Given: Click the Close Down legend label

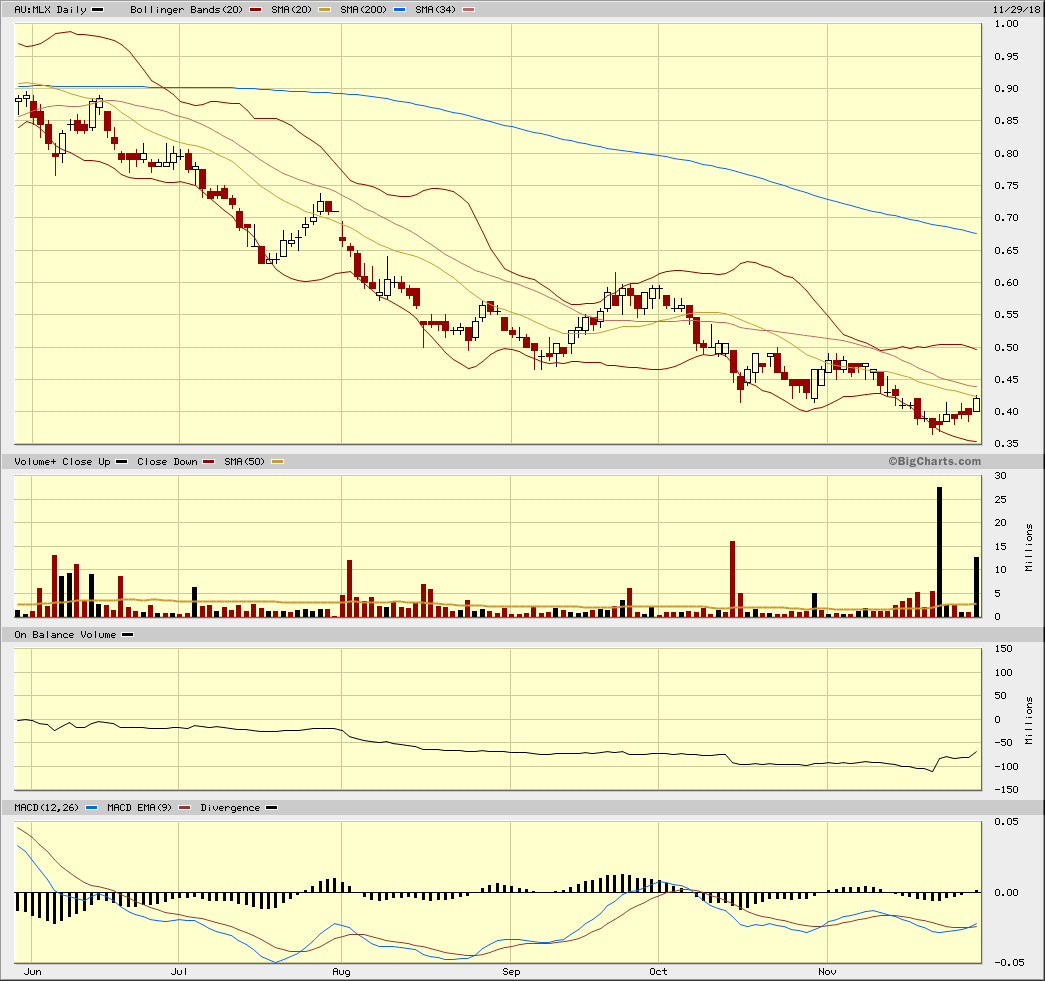Looking at the screenshot, I should pyautogui.click(x=167, y=462).
